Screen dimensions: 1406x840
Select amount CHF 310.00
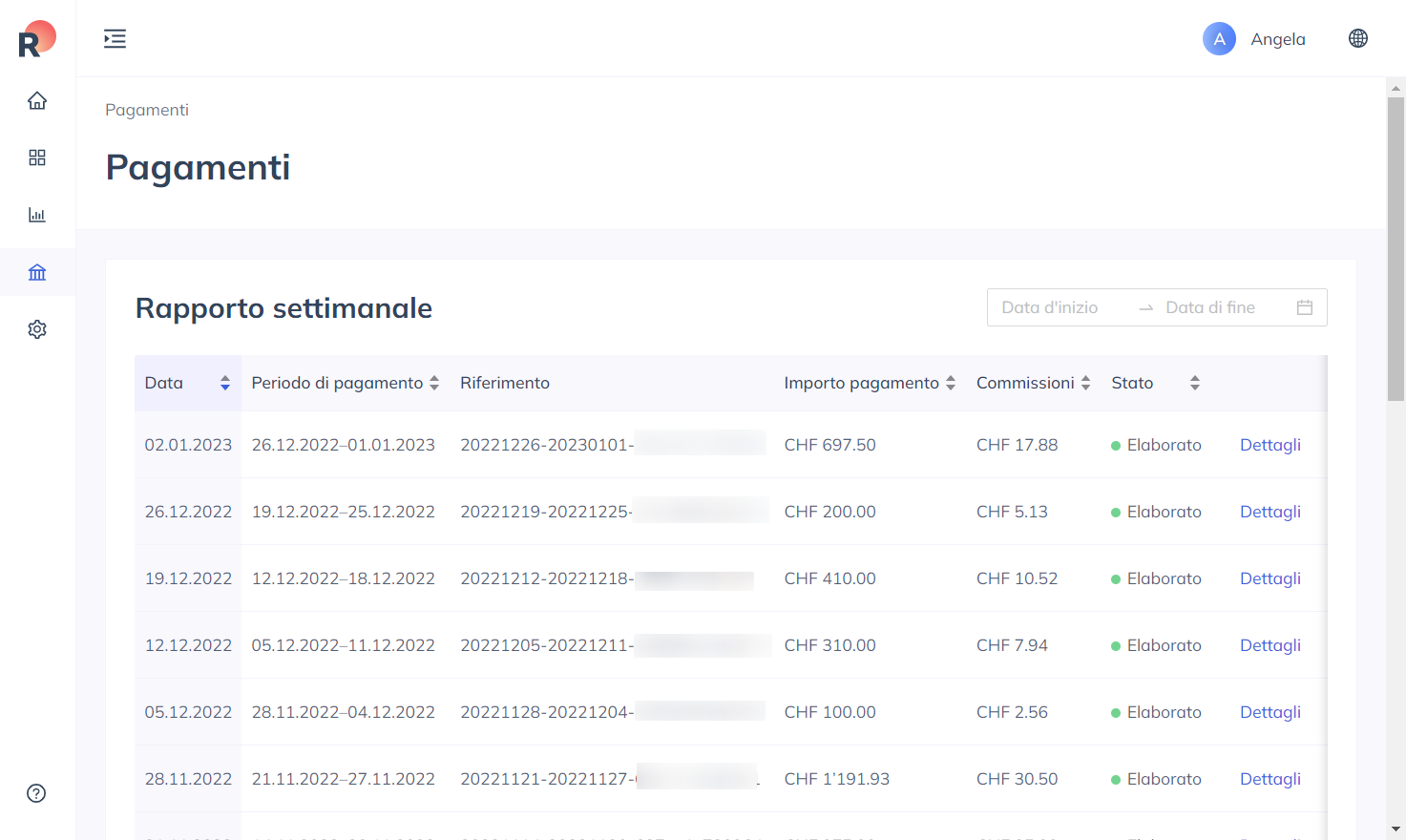point(830,645)
